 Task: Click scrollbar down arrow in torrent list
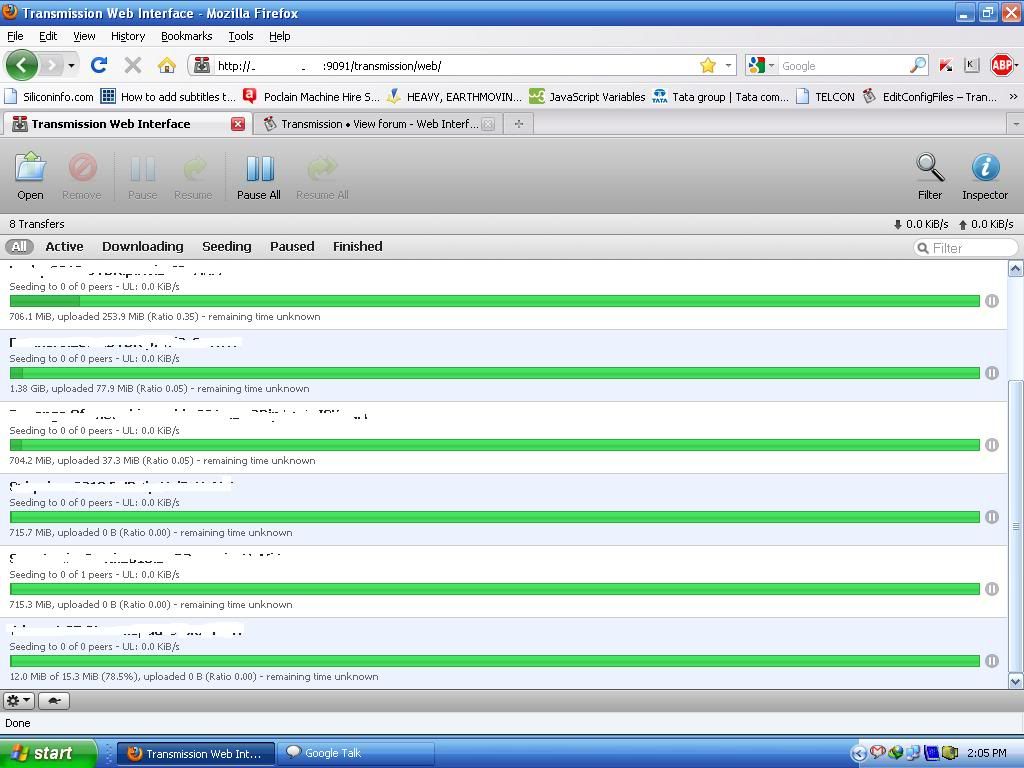(1016, 681)
